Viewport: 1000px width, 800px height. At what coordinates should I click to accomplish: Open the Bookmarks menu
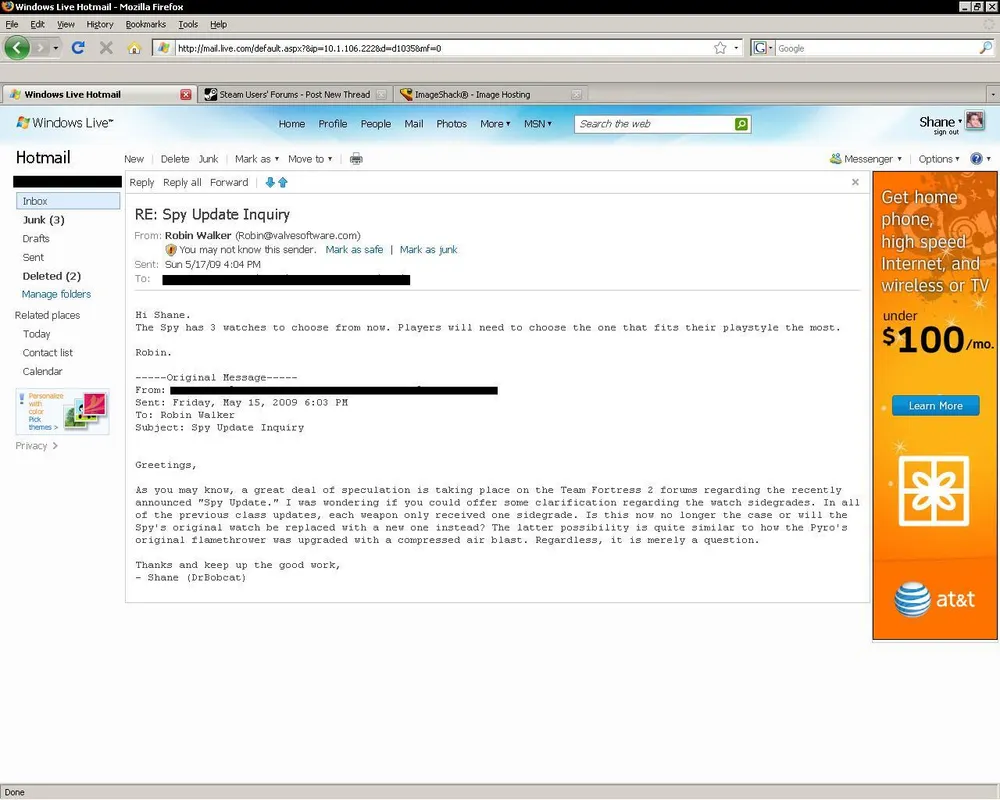145,24
